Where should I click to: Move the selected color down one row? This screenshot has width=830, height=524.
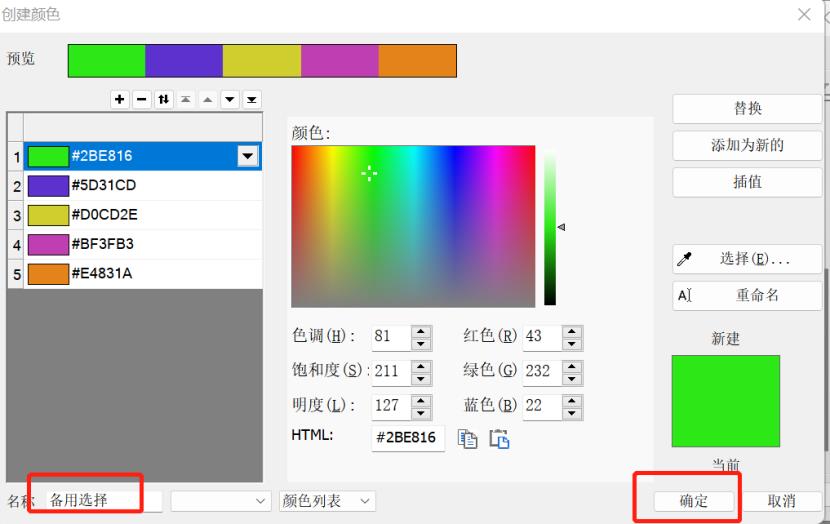(x=230, y=99)
